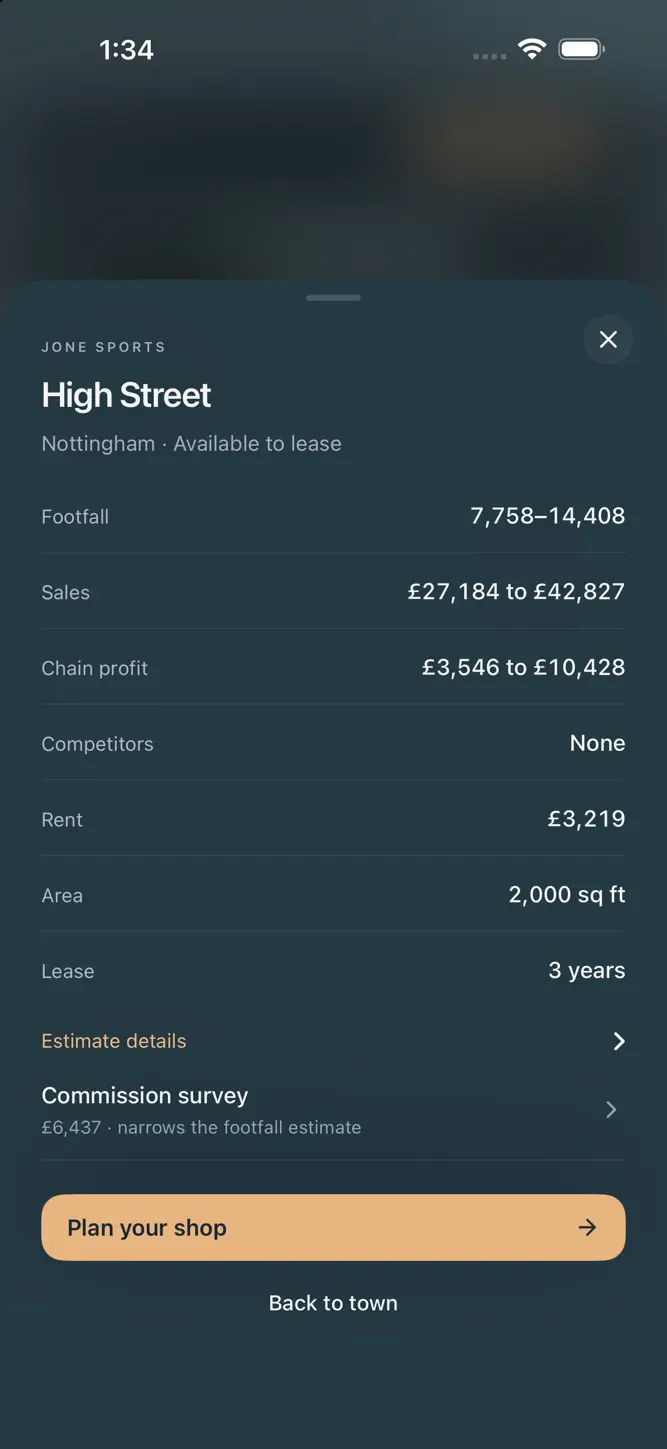Tap the arrow icon on Plan your shop
The width and height of the screenshot is (667, 1449).
click(588, 1227)
